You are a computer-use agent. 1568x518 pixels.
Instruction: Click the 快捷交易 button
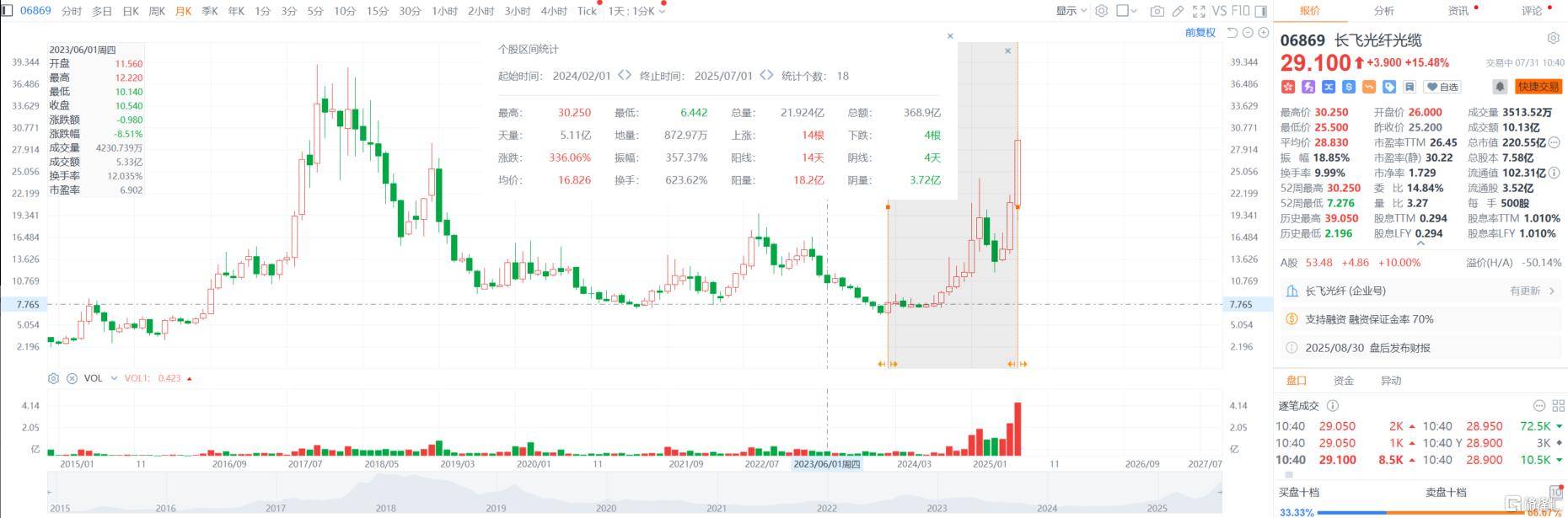[x=1538, y=87]
